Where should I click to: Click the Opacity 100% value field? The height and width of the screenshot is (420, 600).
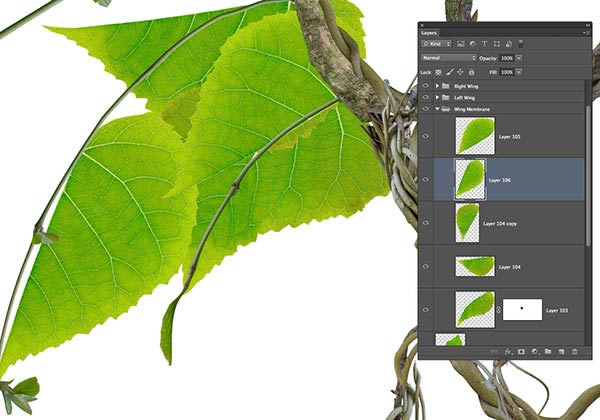(x=507, y=58)
